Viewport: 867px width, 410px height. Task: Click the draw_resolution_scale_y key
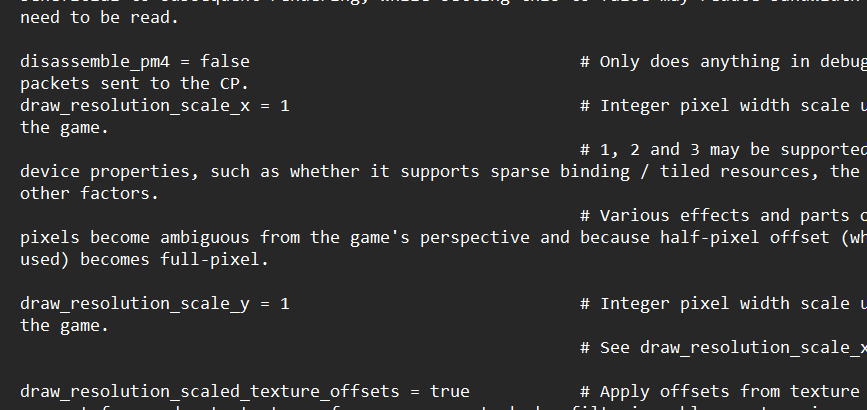[135, 304]
